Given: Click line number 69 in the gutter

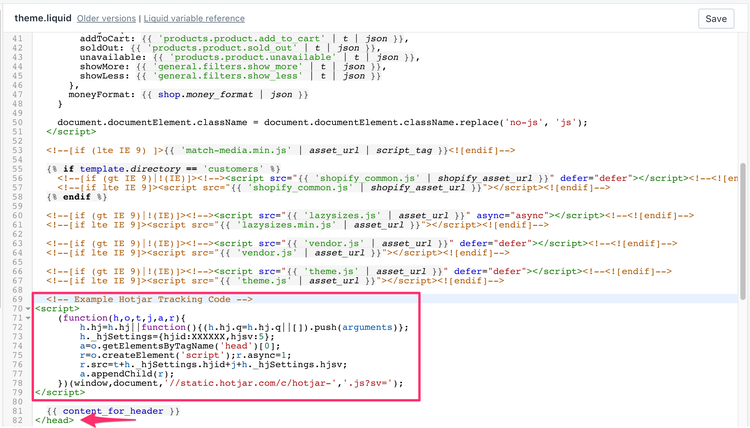Looking at the screenshot, I should (17, 299).
